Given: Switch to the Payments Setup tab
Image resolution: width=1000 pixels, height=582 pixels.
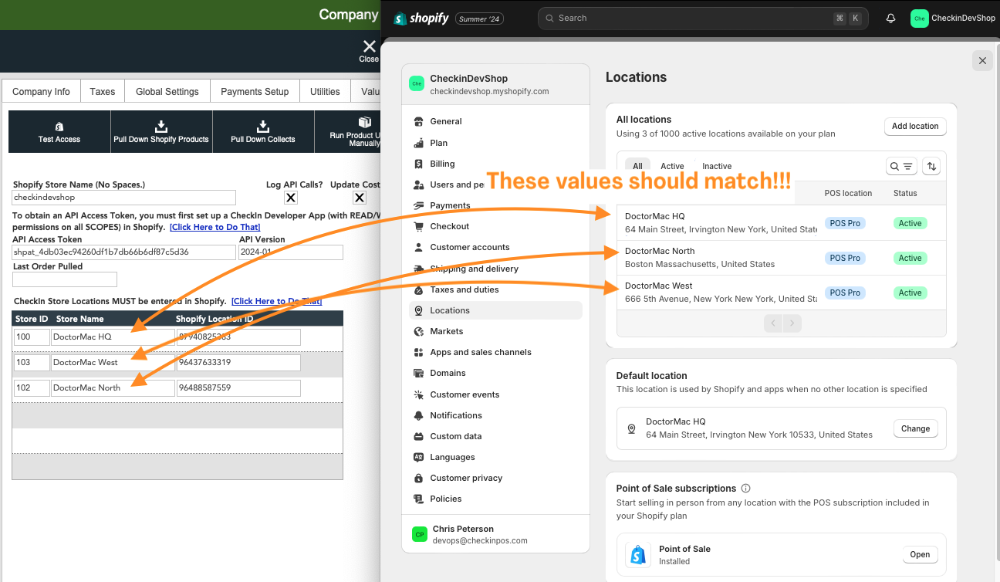Looking at the screenshot, I should 254,91.
